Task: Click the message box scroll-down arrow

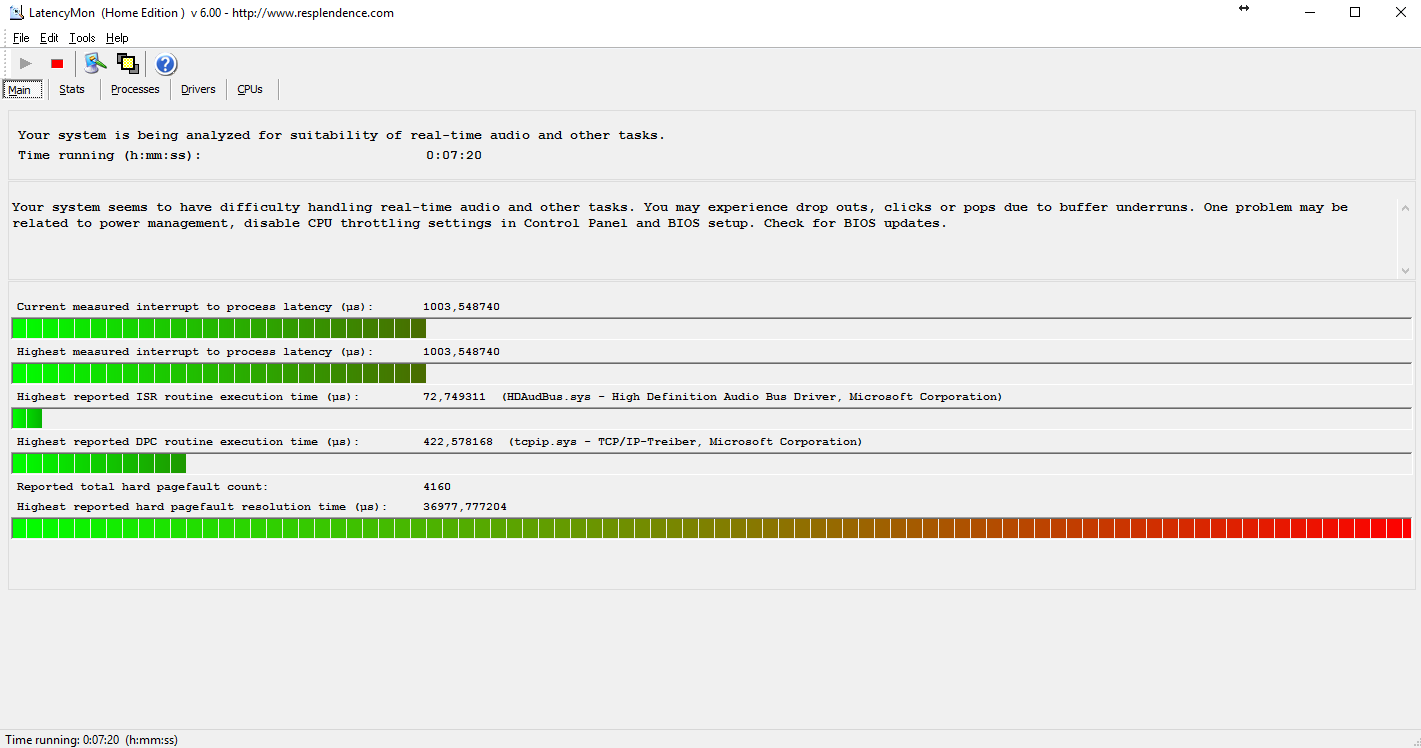Action: pos(1405,270)
